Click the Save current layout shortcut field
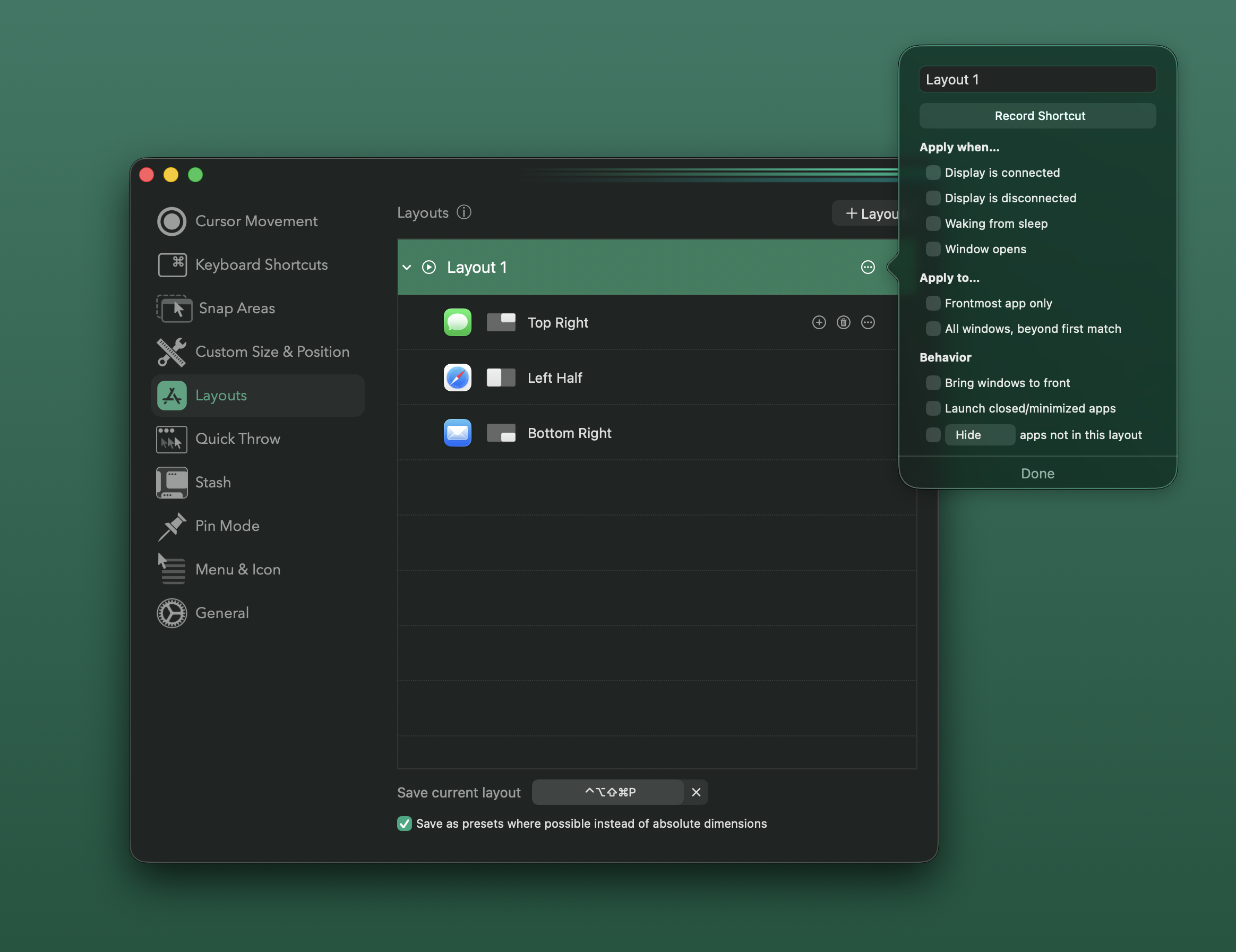Image resolution: width=1236 pixels, height=952 pixels. 608,792
